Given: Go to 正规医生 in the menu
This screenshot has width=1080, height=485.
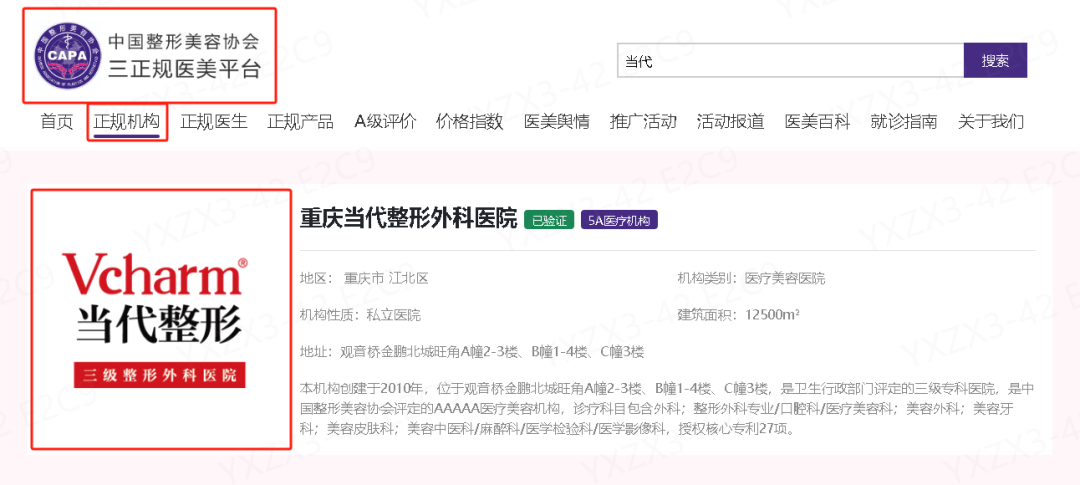Looking at the screenshot, I should (x=214, y=122).
